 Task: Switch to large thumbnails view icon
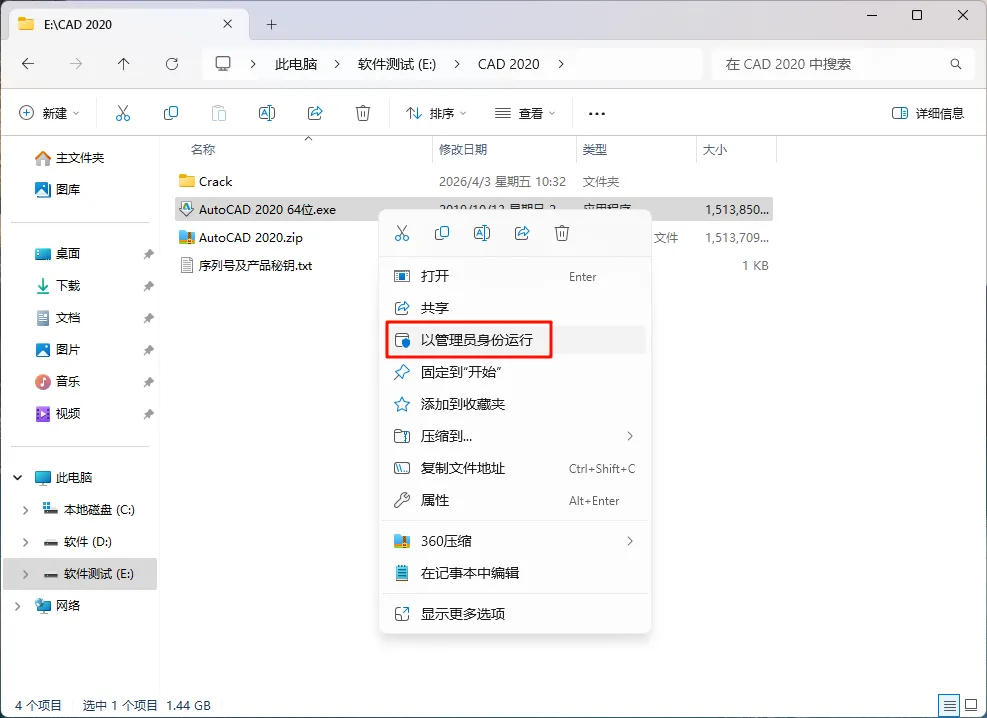[x=972, y=705]
